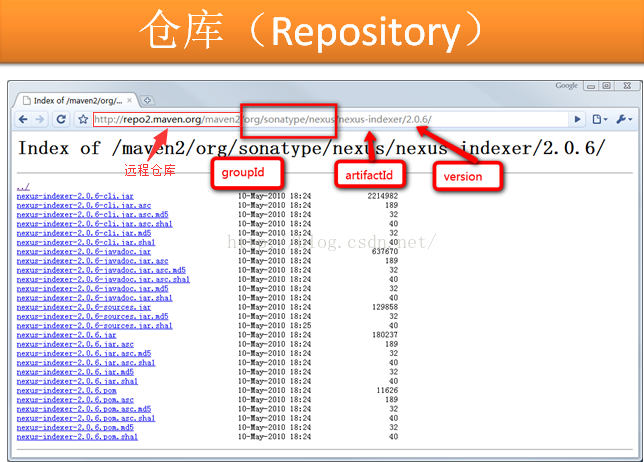Open nexus-indexer-2.0.6-cli.jar.asc link
Screen dimensions: 644x462
tap(84, 205)
